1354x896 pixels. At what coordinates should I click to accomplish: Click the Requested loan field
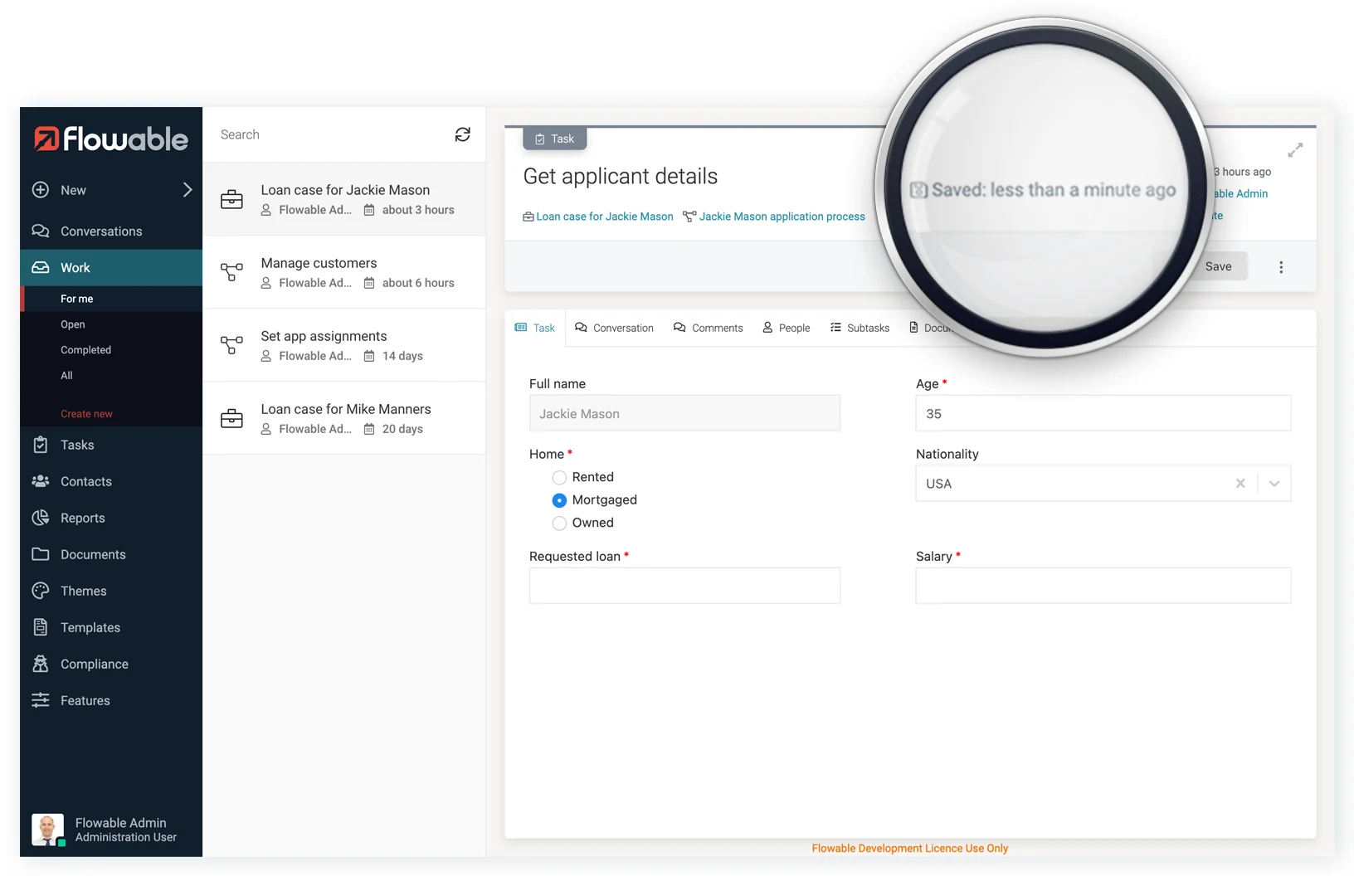(x=684, y=586)
